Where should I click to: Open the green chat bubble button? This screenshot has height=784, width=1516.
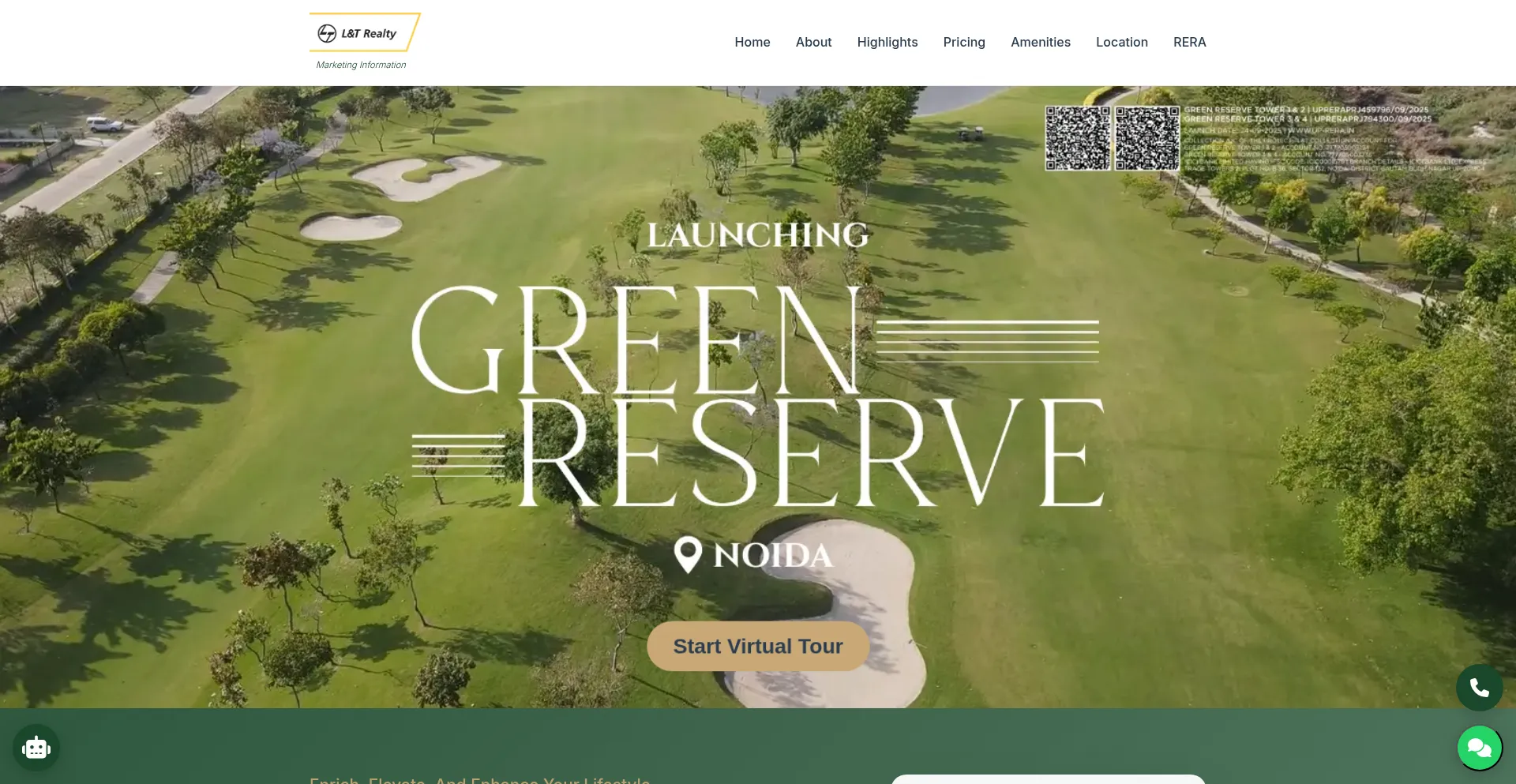pos(1479,747)
